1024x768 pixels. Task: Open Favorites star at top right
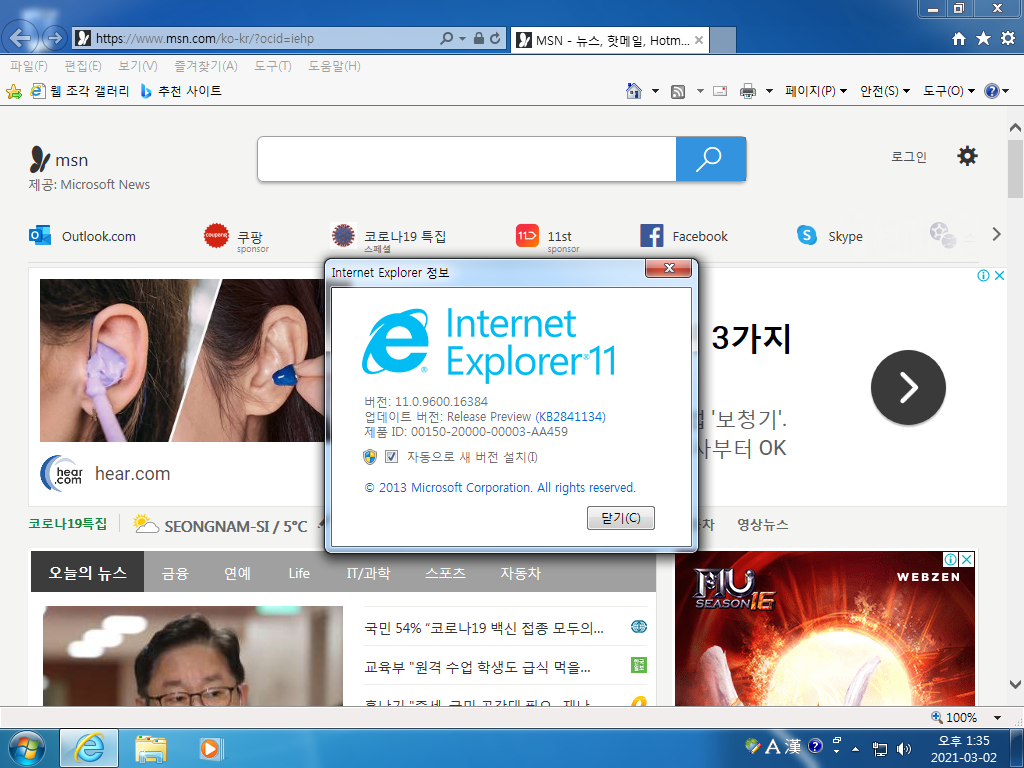[x=983, y=39]
